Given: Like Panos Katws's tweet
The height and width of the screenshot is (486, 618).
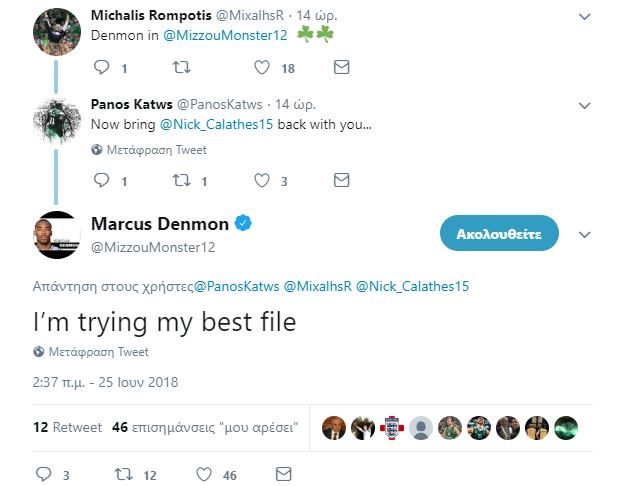Looking at the screenshot, I should coord(262,181).
